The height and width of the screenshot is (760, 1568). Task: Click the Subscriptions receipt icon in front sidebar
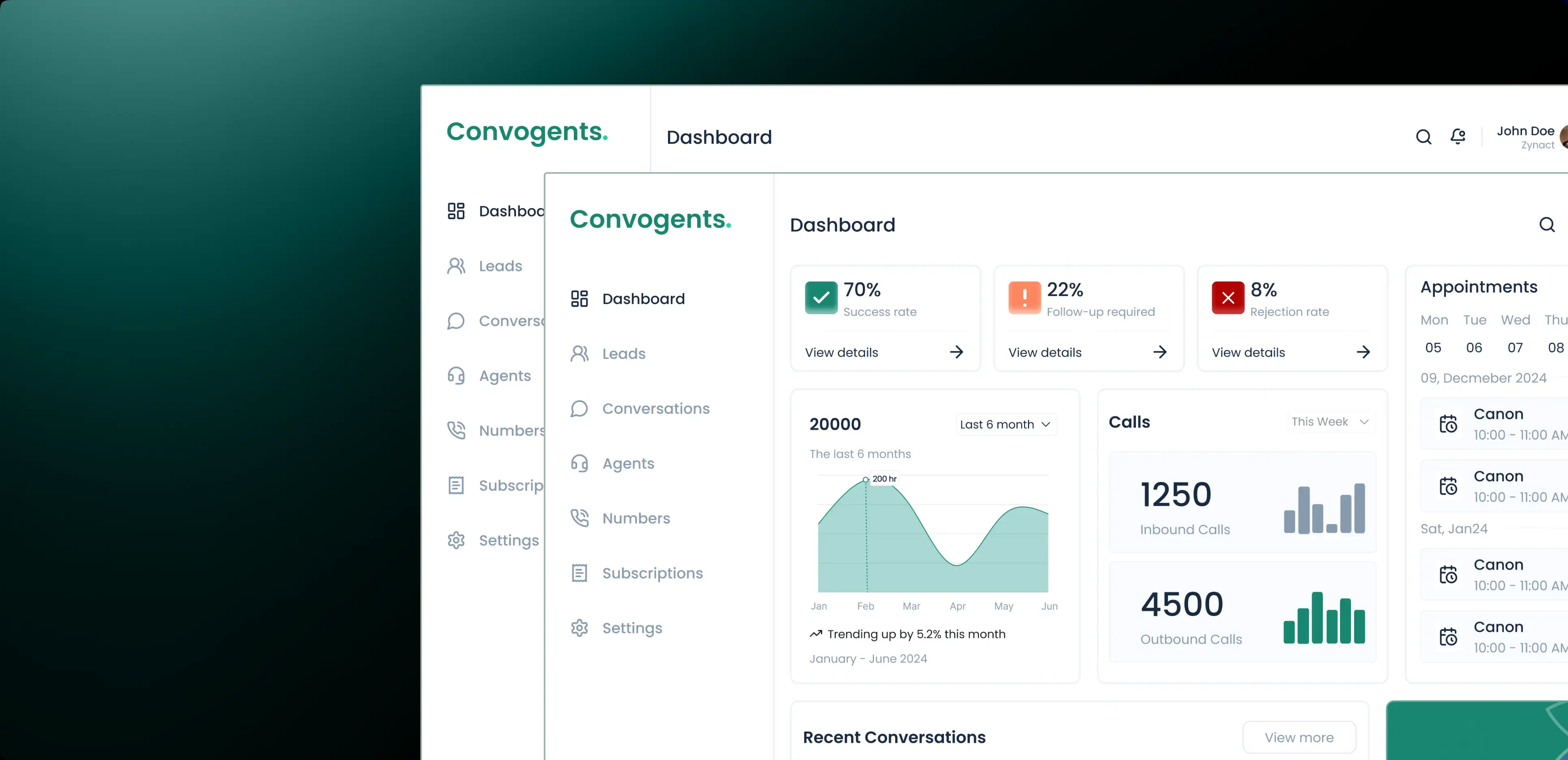click(x=579, y=573)
